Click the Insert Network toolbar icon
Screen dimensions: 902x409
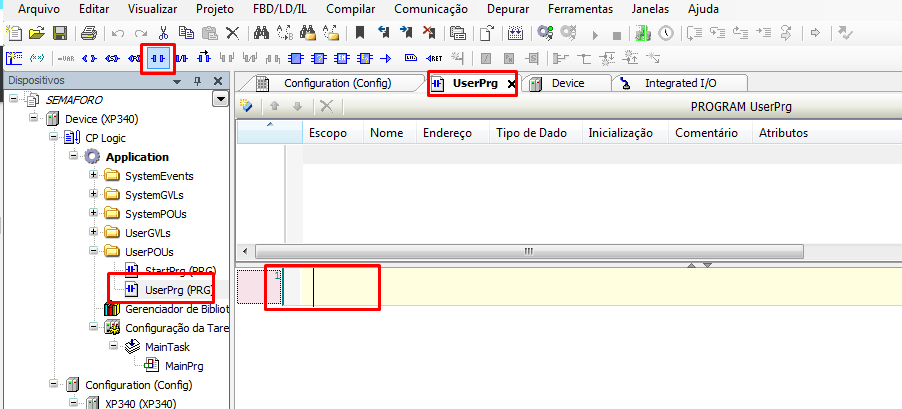click(14, 57)
